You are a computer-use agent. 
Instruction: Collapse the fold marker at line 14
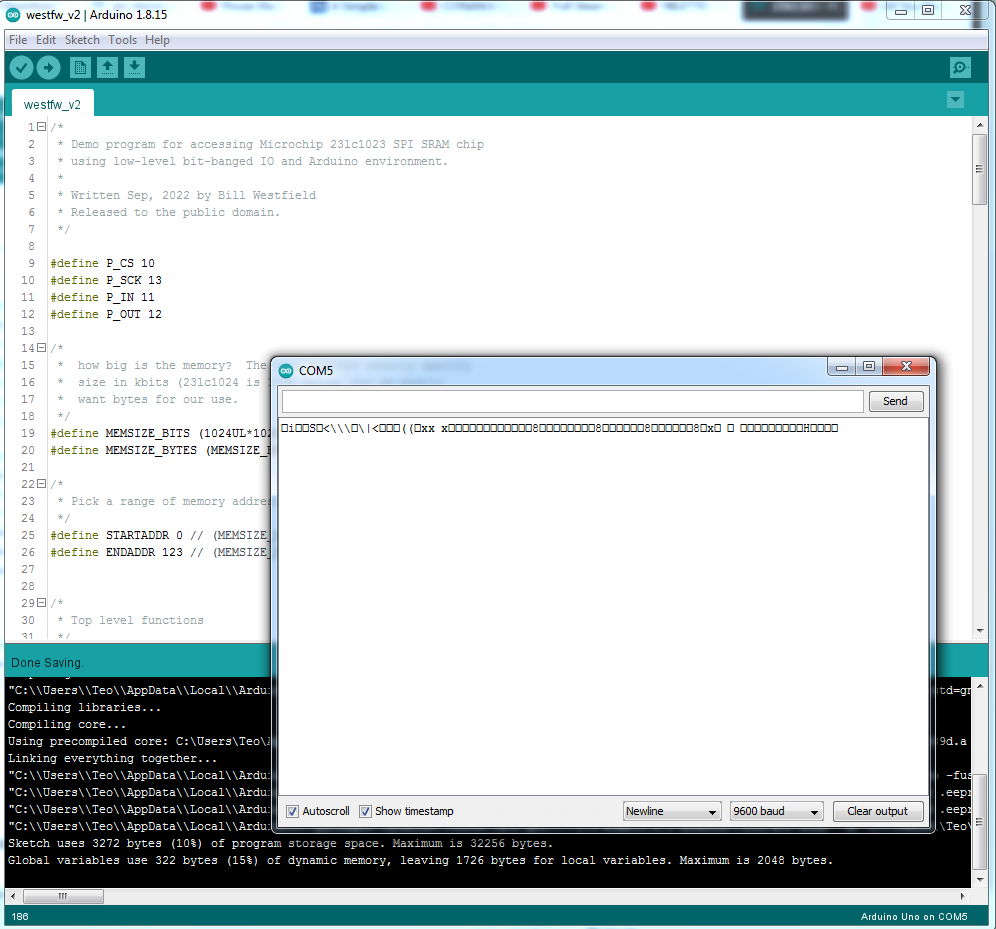40,348
